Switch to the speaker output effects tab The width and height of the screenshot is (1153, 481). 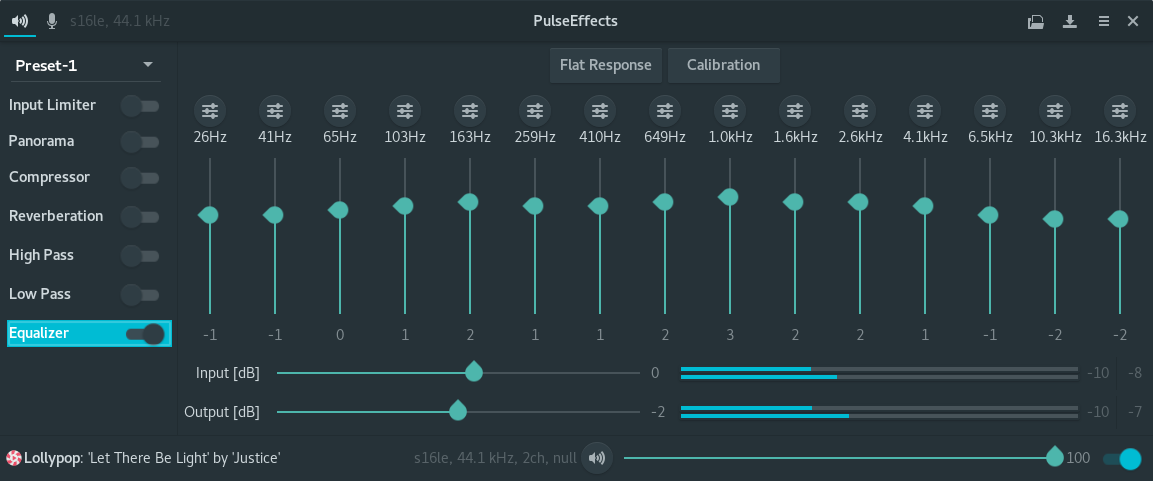(x=20, y=21)
